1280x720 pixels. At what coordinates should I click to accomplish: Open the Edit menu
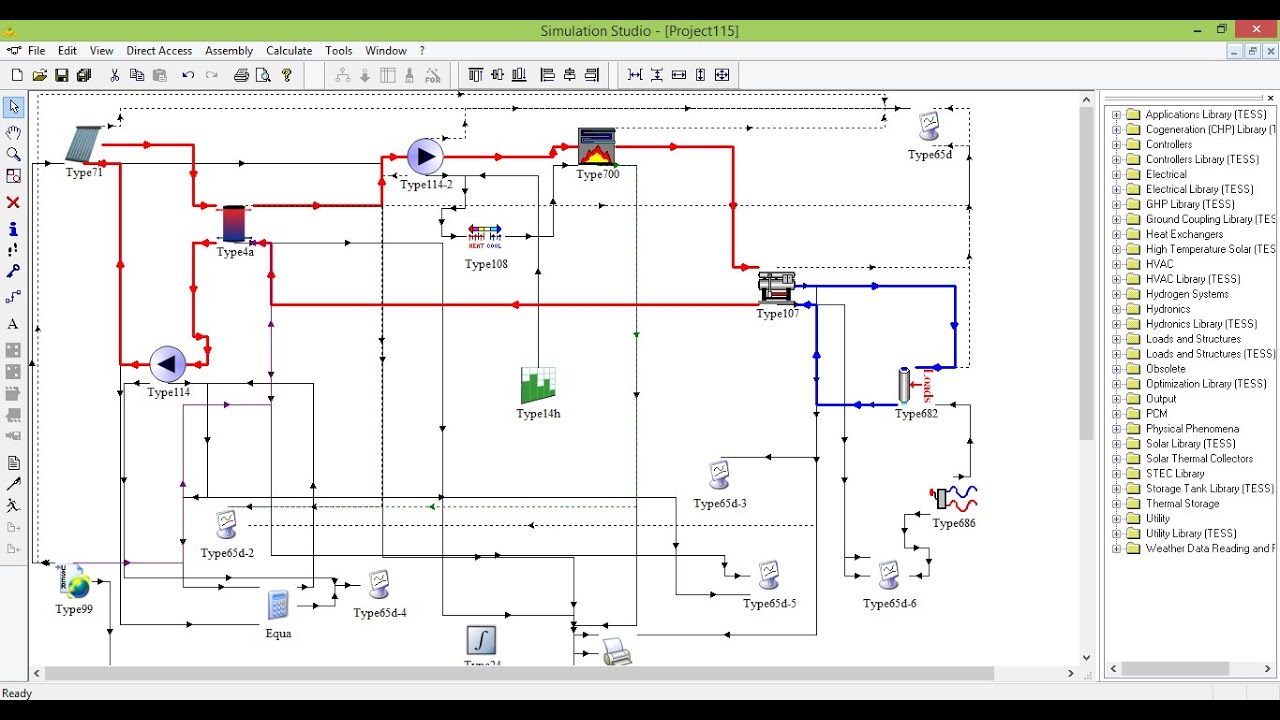(67, 51)
